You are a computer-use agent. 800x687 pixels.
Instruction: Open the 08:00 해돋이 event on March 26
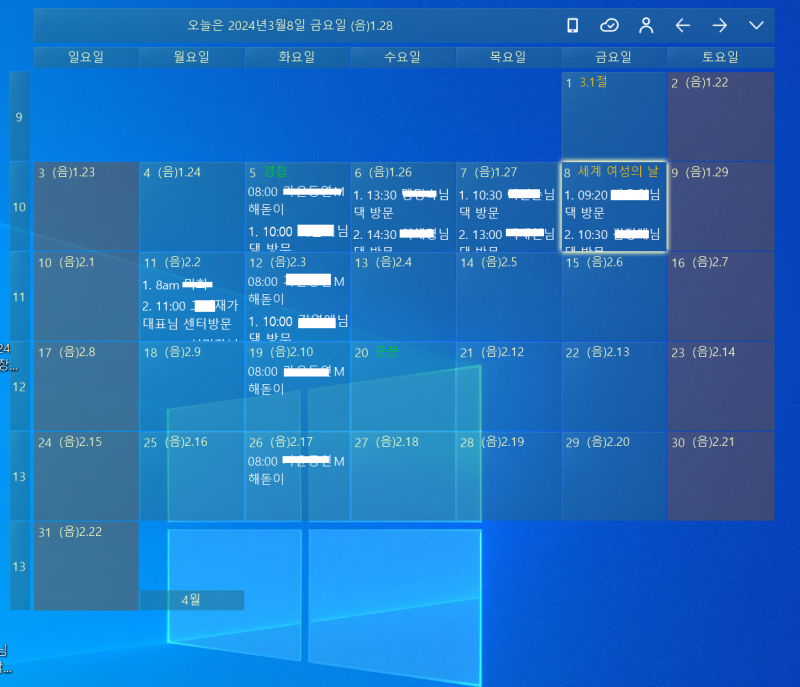click(296, 470)
